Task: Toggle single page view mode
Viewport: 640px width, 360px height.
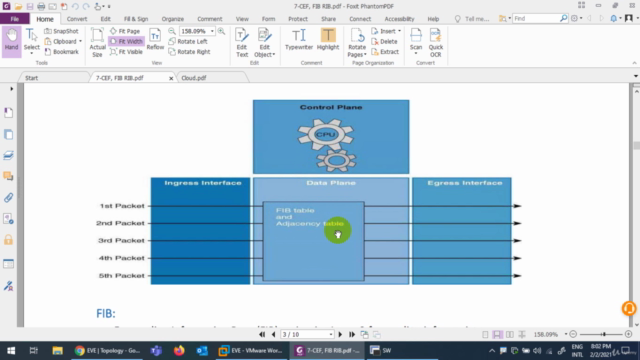Action: 485,334
